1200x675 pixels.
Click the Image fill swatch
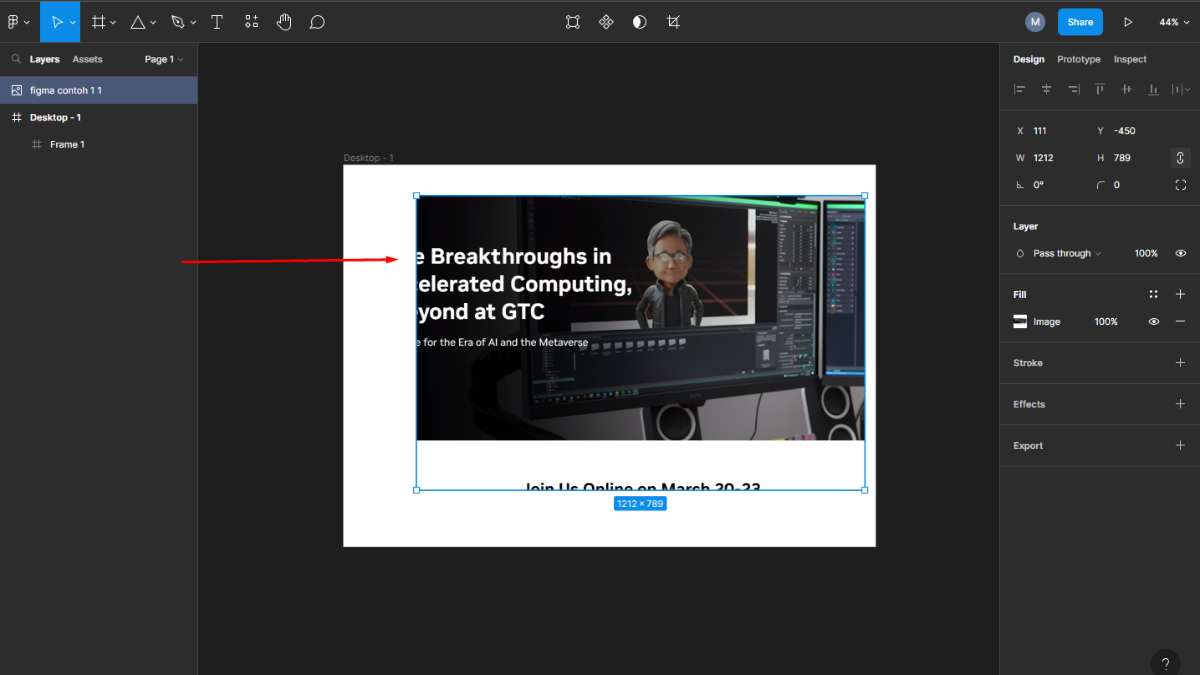(1020, 322)
